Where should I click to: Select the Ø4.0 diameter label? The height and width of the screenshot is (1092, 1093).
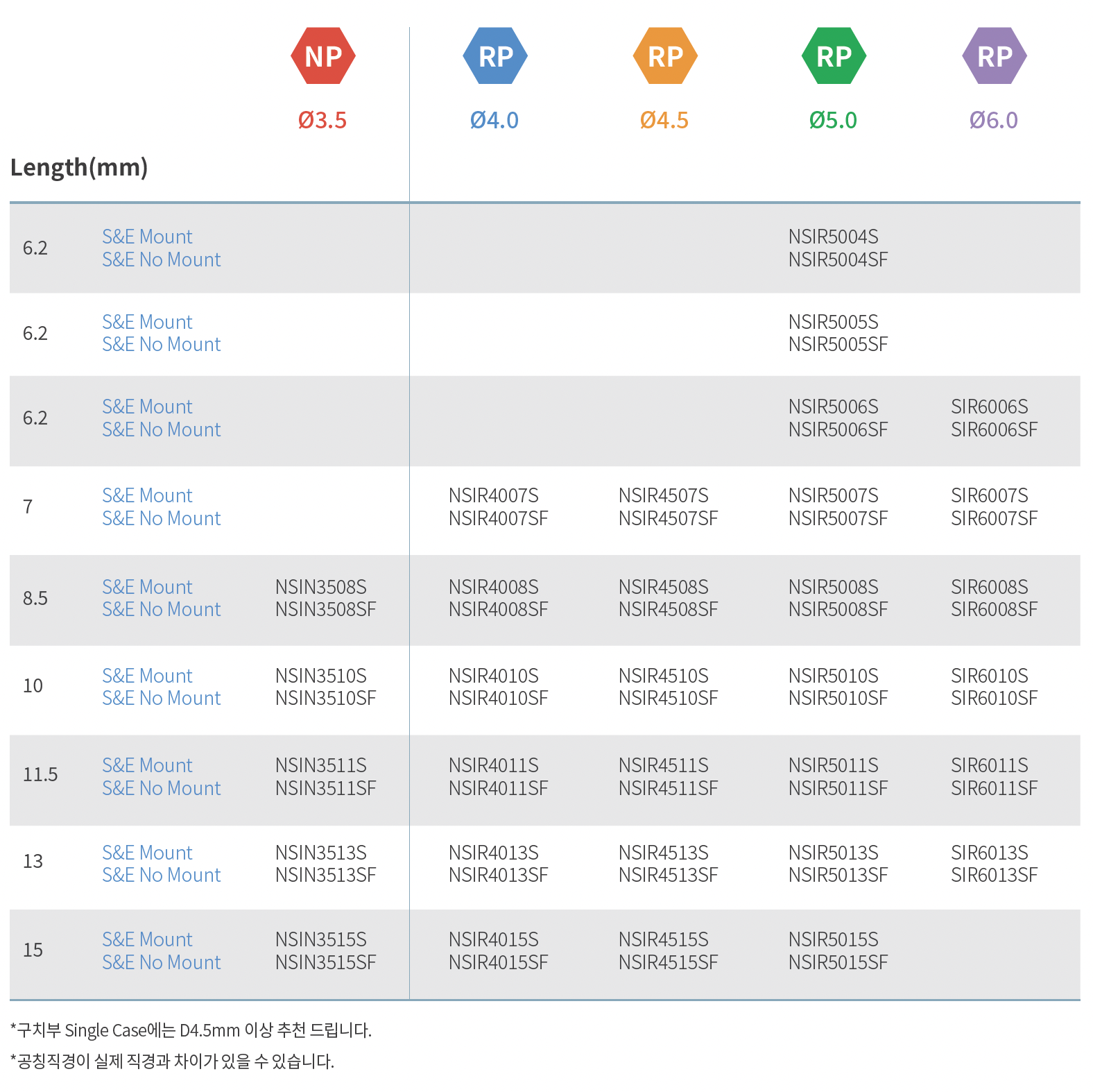[x=494, y=120]
